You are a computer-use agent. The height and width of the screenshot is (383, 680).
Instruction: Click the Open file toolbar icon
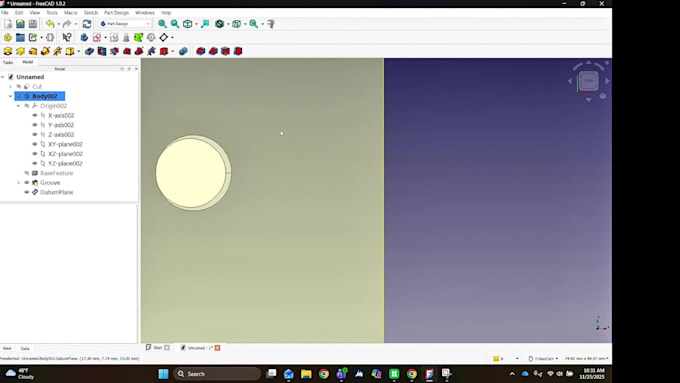tap(20, 24)
